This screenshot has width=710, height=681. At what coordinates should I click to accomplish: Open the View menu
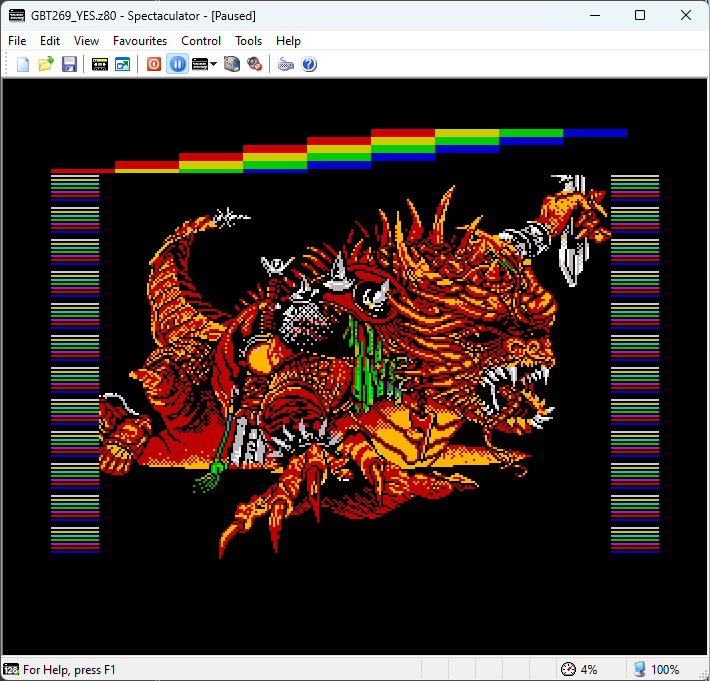coord(86,41)
